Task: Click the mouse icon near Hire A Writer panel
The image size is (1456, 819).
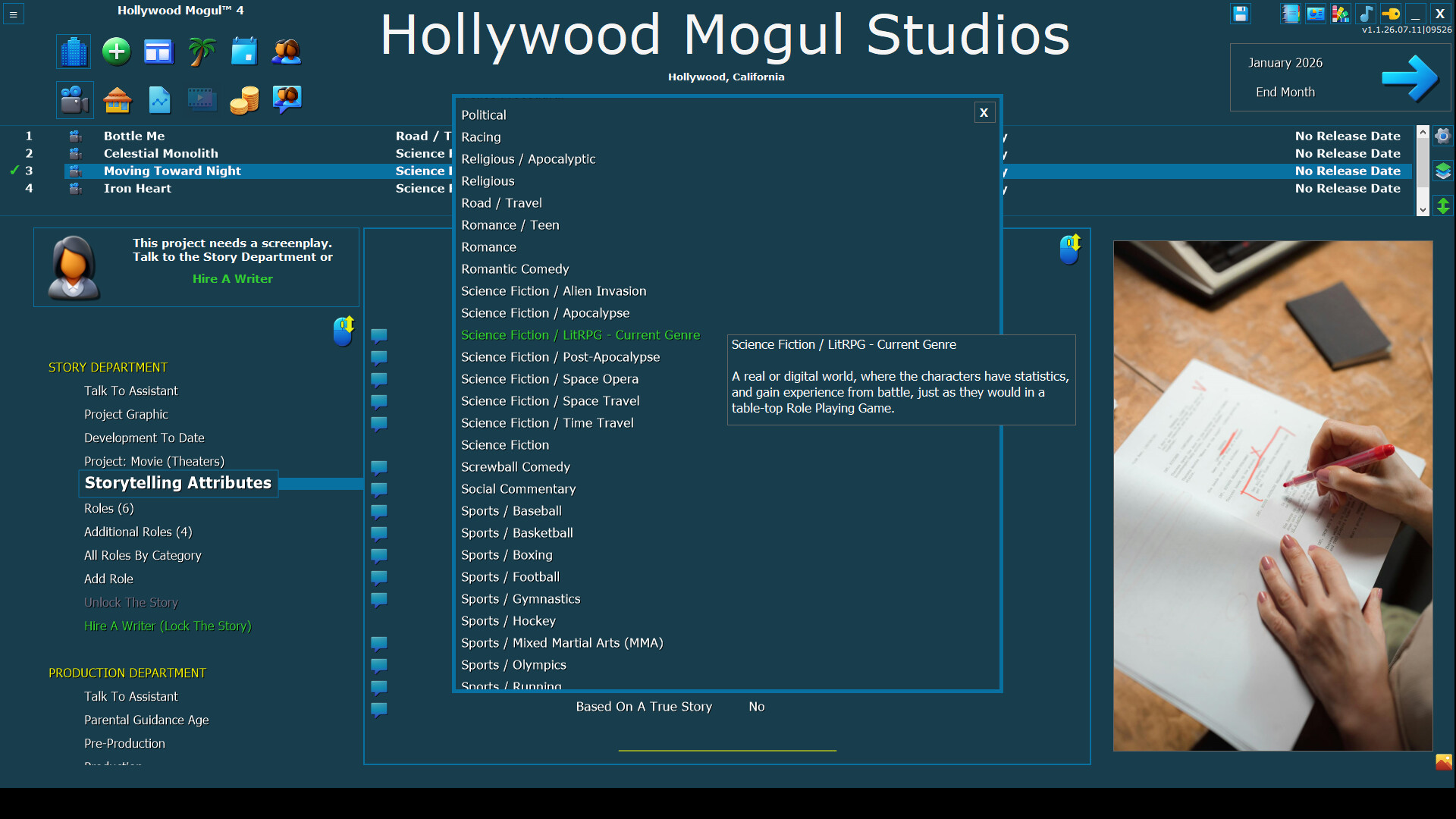Action: pyautogui.click(x=344, y=331)
